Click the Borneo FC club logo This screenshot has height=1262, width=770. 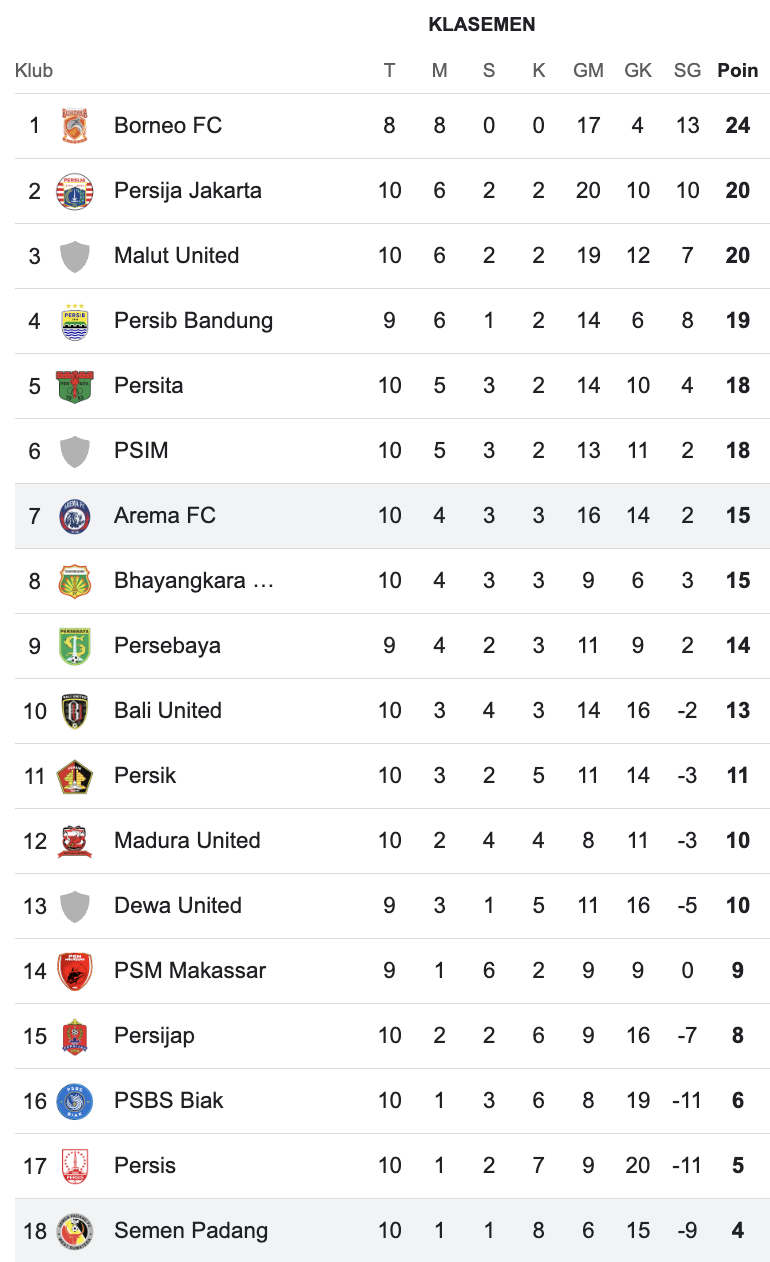[75, 126]
